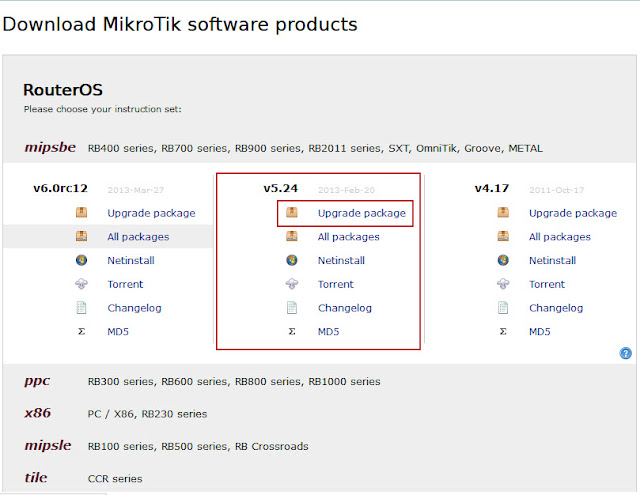The image size is (640, 495).
Task: Click the v4.17 Netinstall Windows icon
Action: [x=503, y=260]
